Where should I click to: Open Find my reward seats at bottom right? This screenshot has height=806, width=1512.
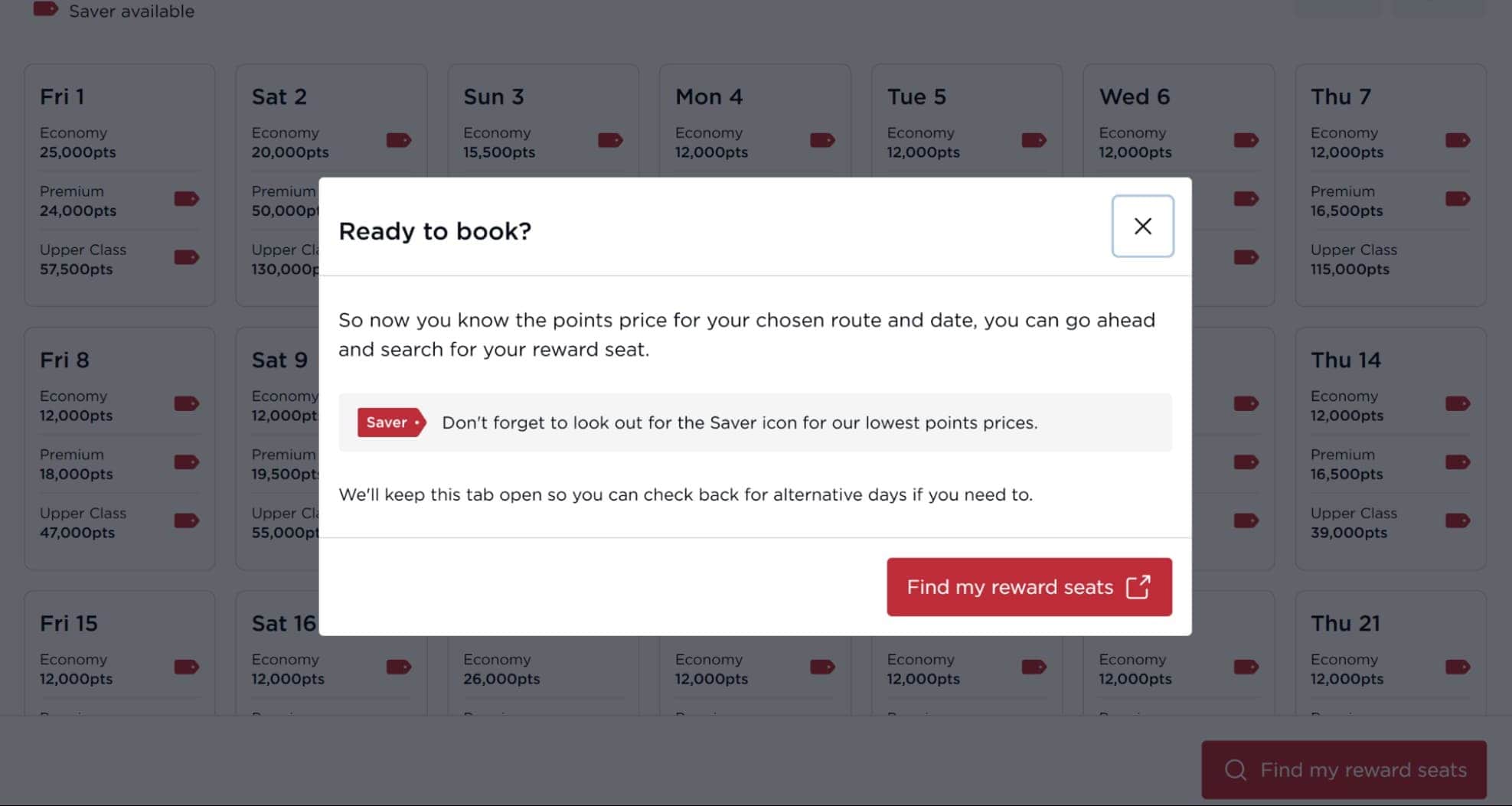[x=1342, y=769]
